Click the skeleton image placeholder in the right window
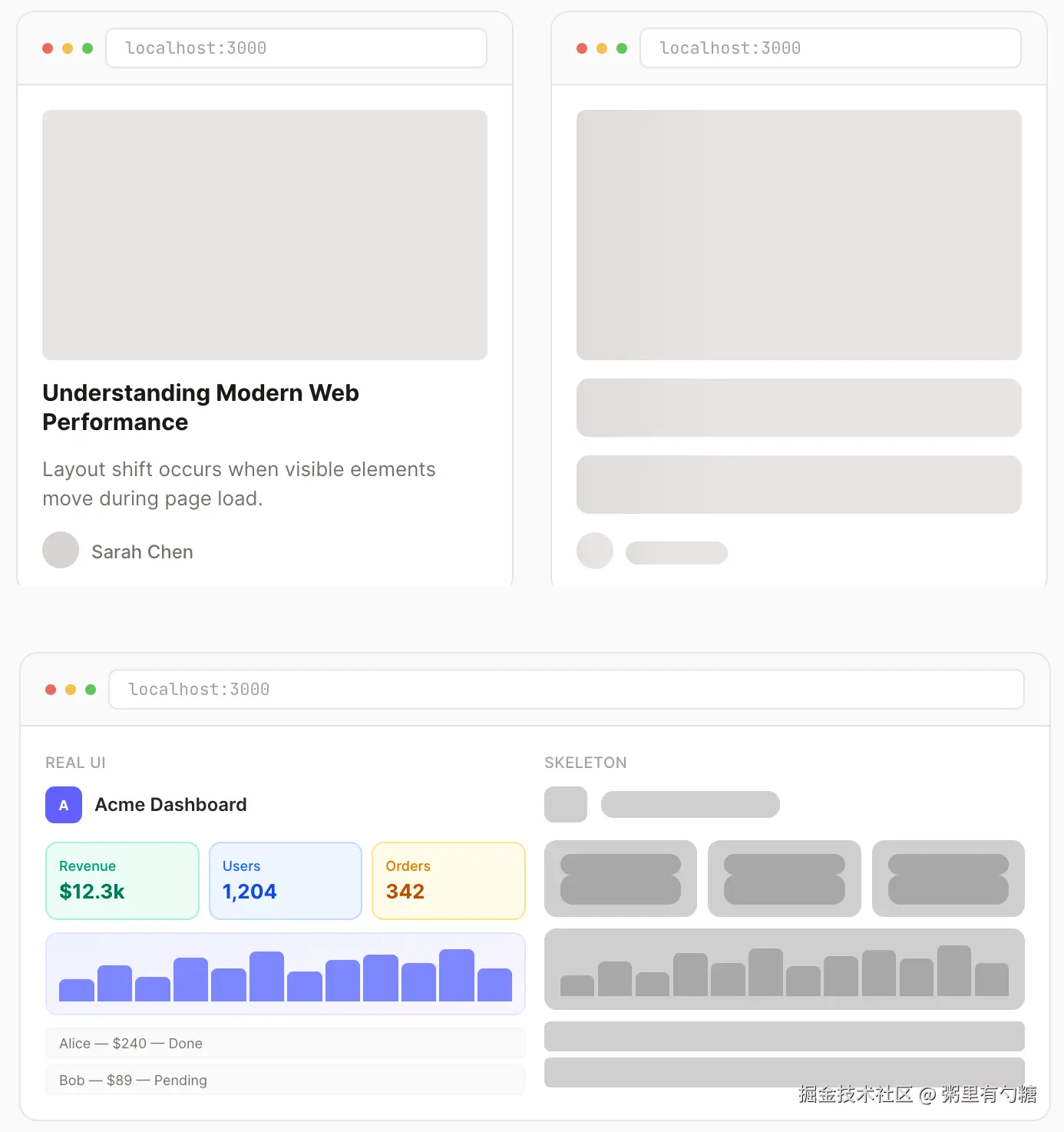The width and height of the screenshot is (1064, 1132). click(x=799, y=235)
